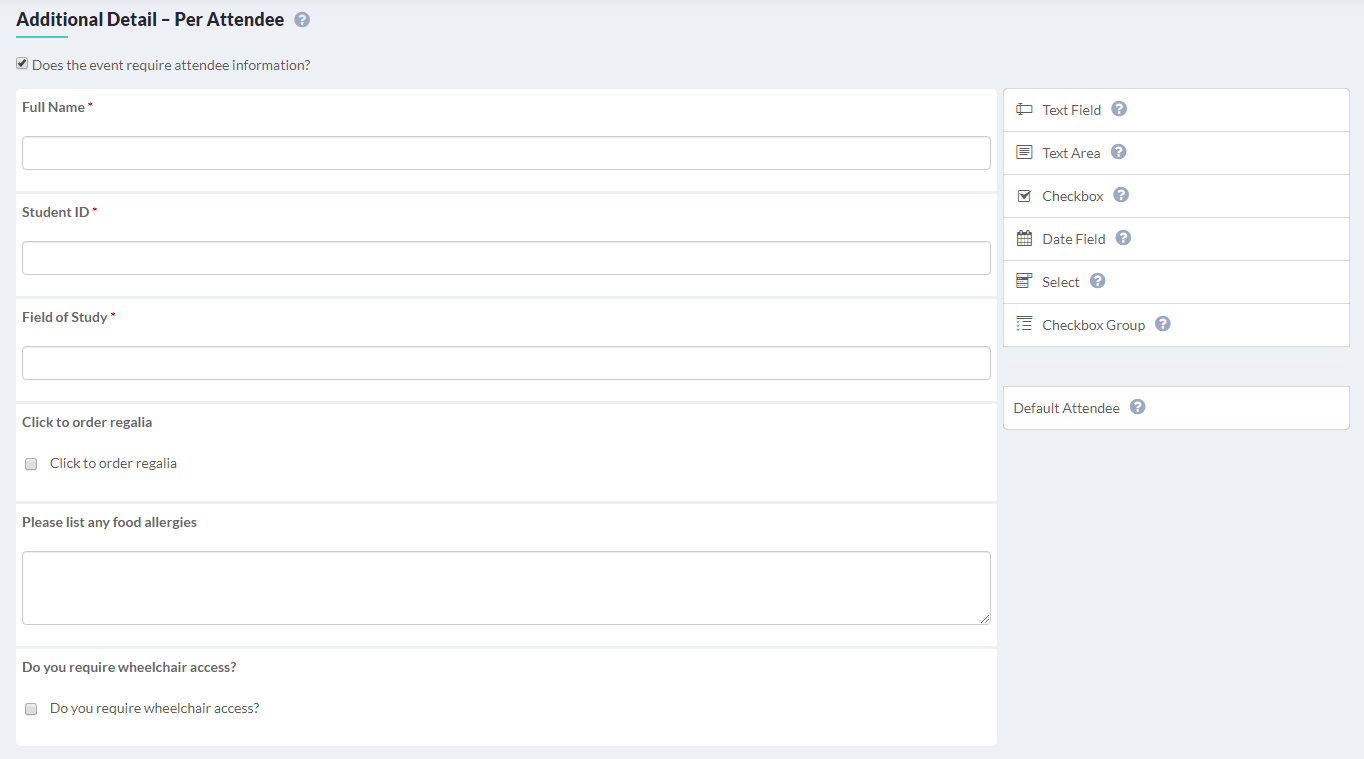Screen dimensions: 1364x759
Task: Click bold 'Do you require wheelchair access?' heading
Action: coord(129,667)
